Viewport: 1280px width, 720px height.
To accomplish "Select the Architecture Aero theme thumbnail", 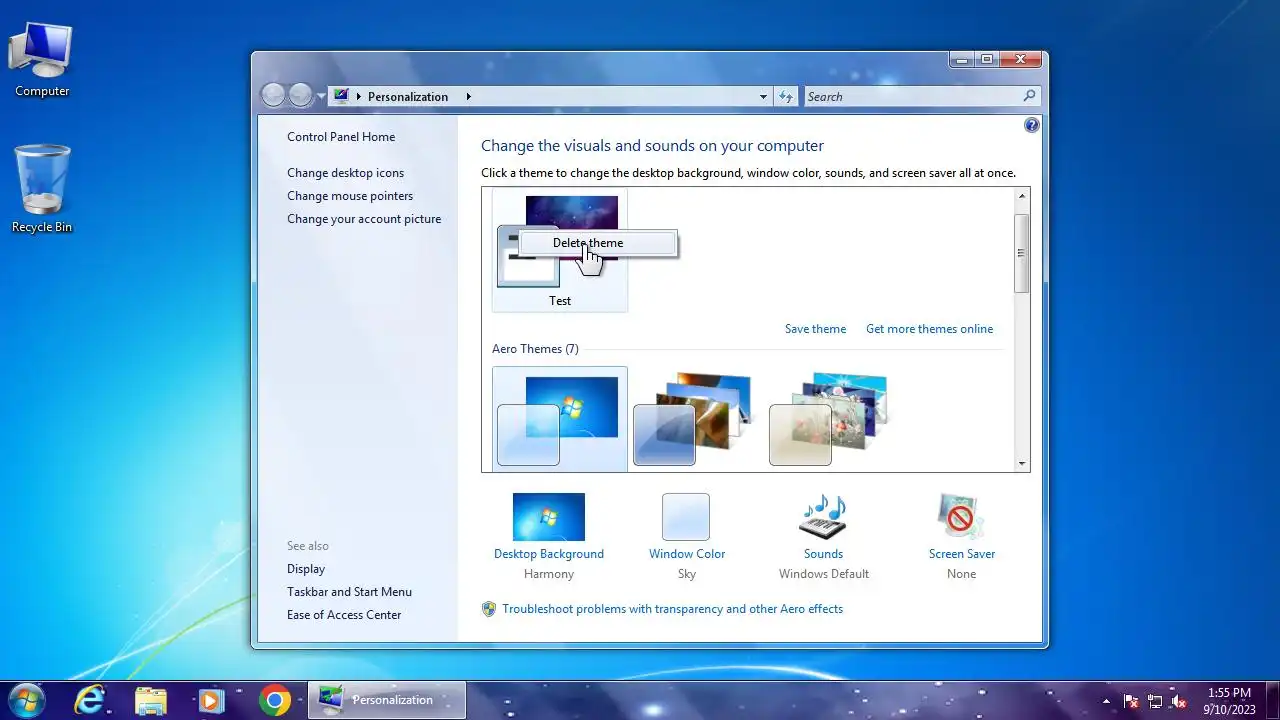I will (692, 419).
